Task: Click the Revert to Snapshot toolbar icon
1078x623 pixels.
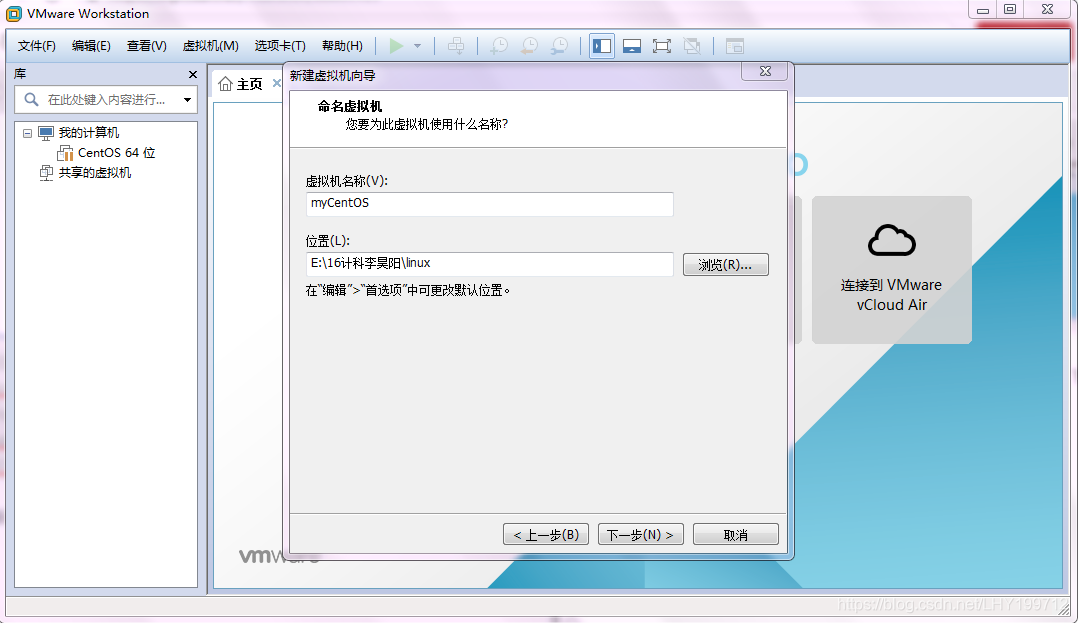Action: point(529,46)
